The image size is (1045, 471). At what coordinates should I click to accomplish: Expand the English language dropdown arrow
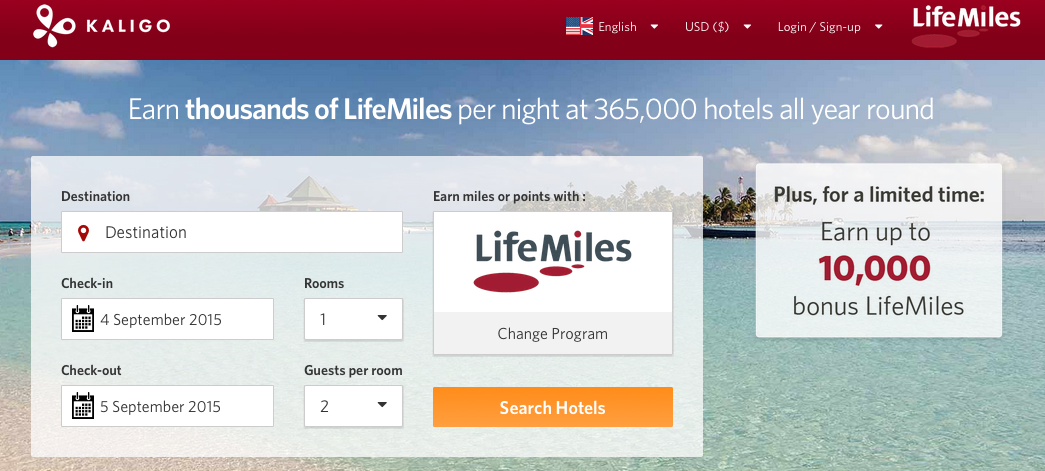point(654,27)
